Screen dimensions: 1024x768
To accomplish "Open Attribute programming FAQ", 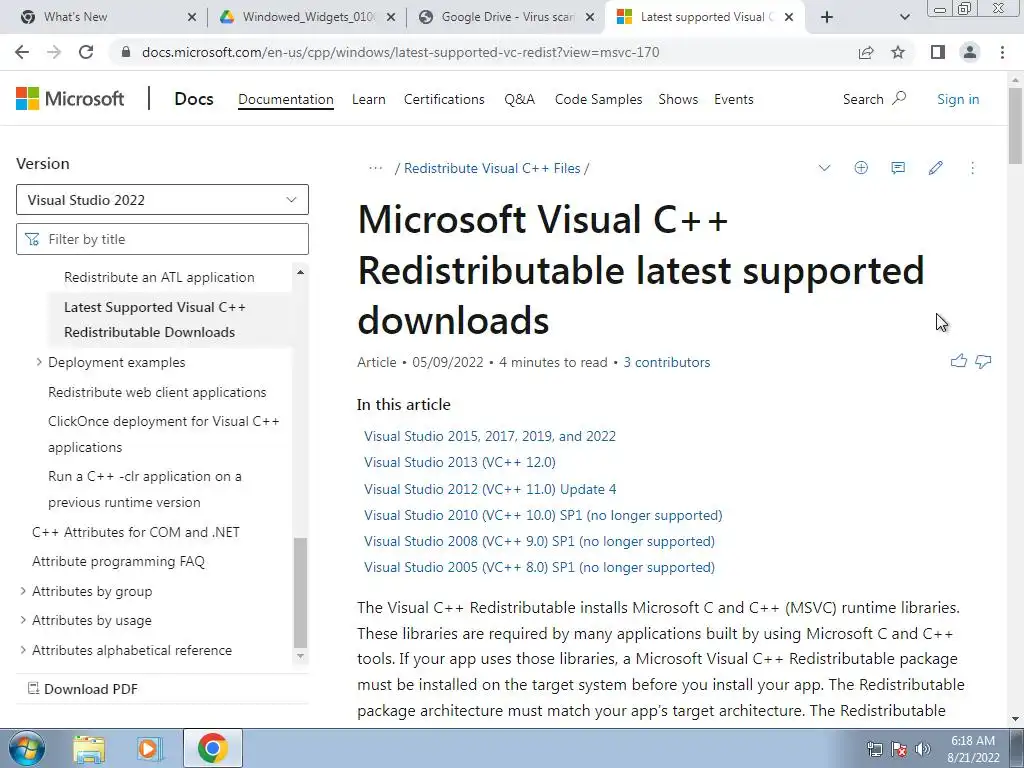I will tap(118, 562).
